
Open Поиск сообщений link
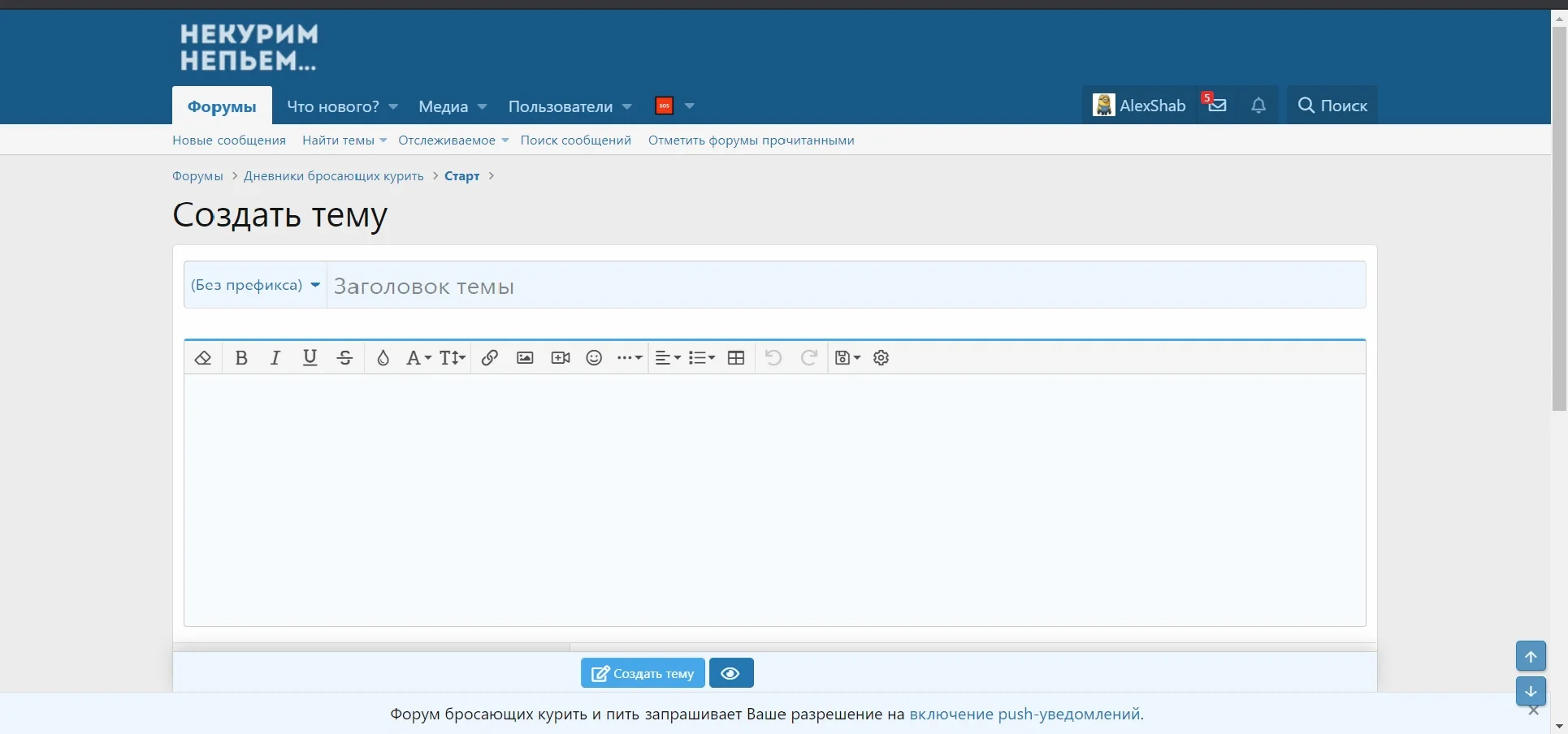click(576, 140)
